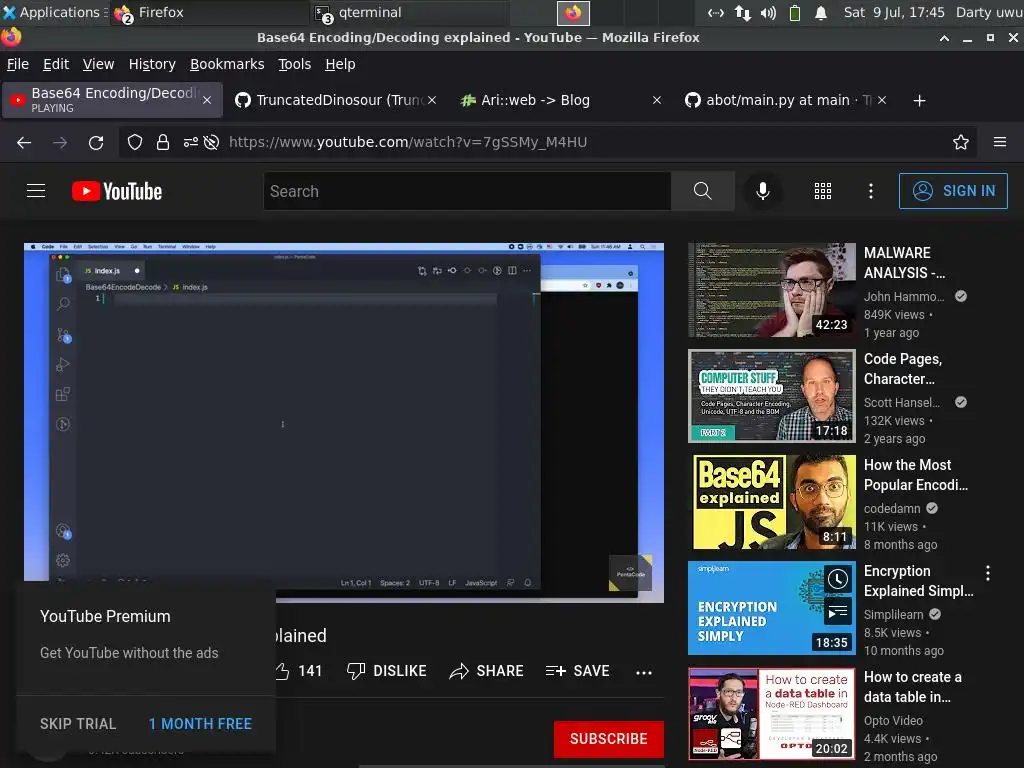
Task: Open more actions ellipsis below the video
Action: (x=644, y=672)
